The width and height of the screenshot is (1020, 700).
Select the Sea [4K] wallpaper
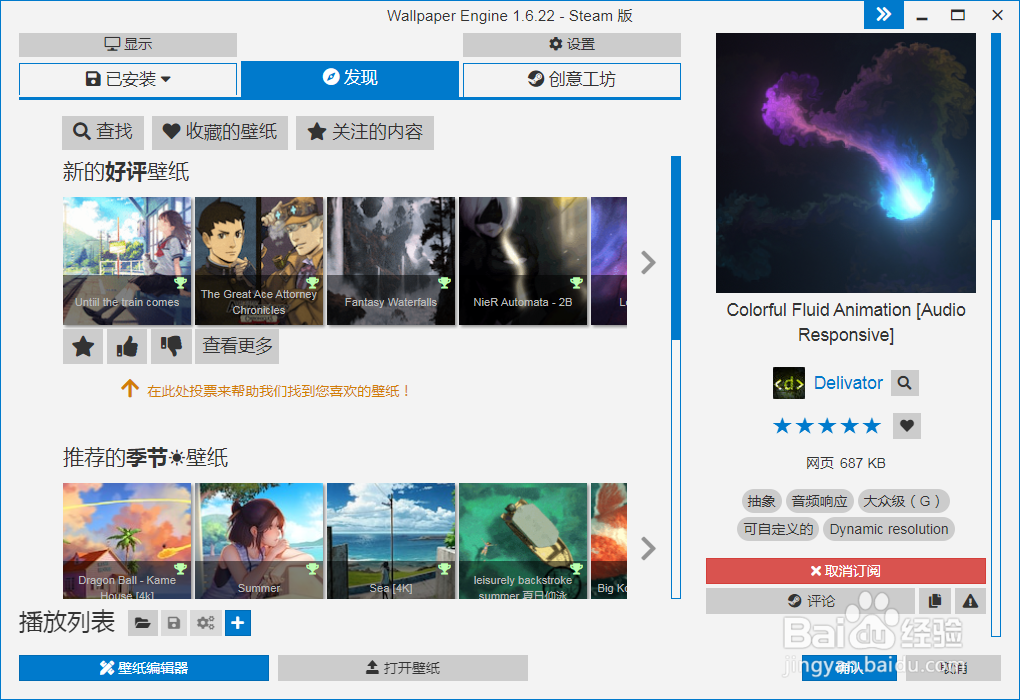(391, 541)
